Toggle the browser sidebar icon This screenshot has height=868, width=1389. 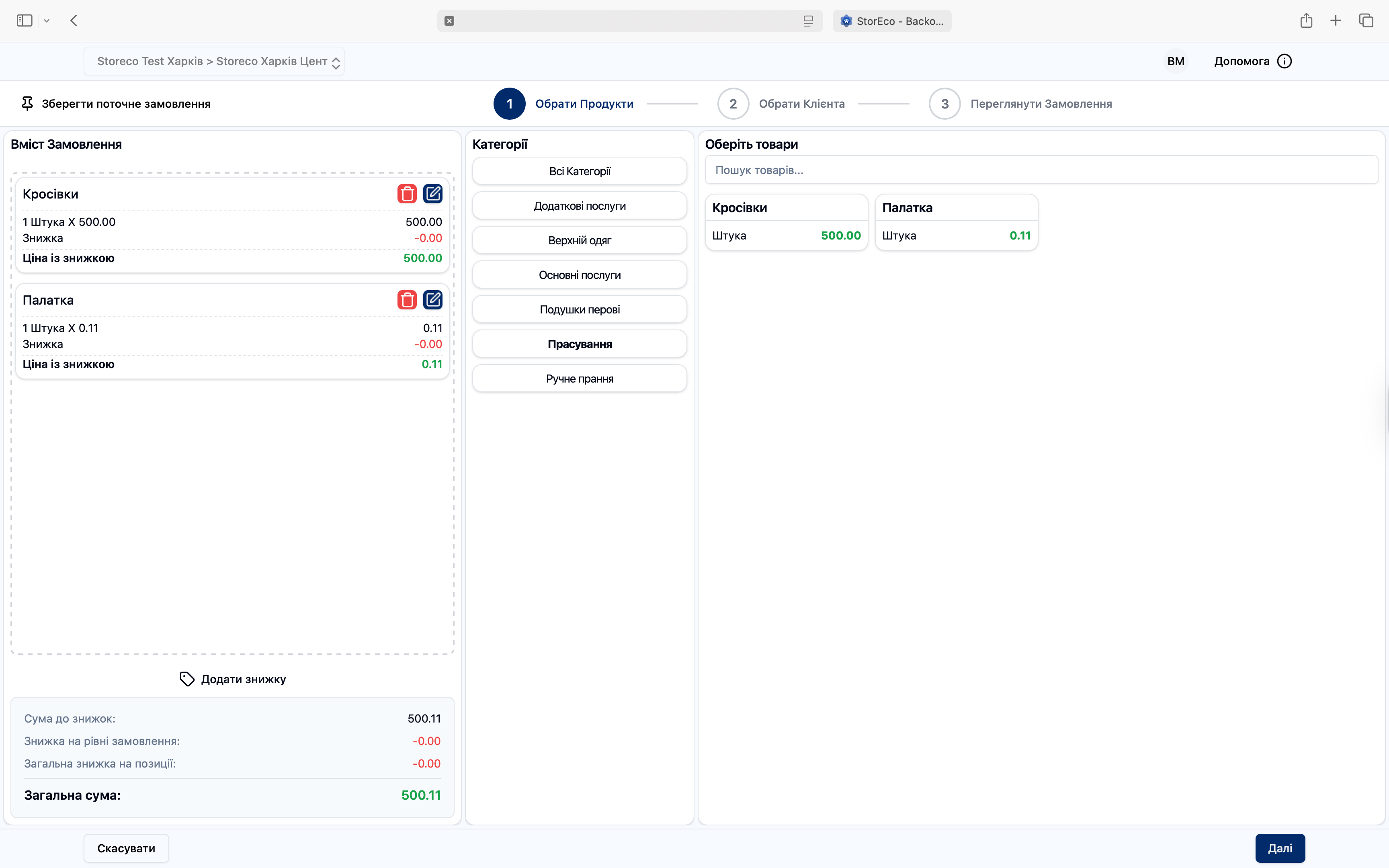(x=24, y=20)
